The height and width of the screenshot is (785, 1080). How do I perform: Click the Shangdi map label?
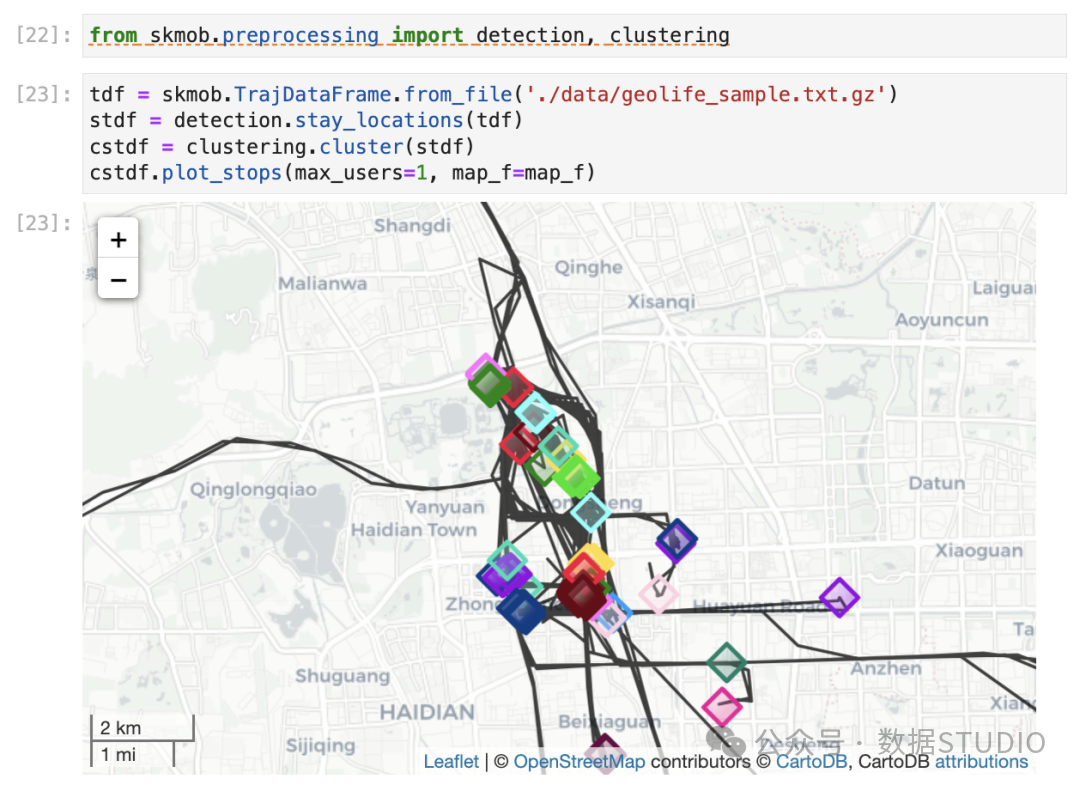[x=412, y=226]
